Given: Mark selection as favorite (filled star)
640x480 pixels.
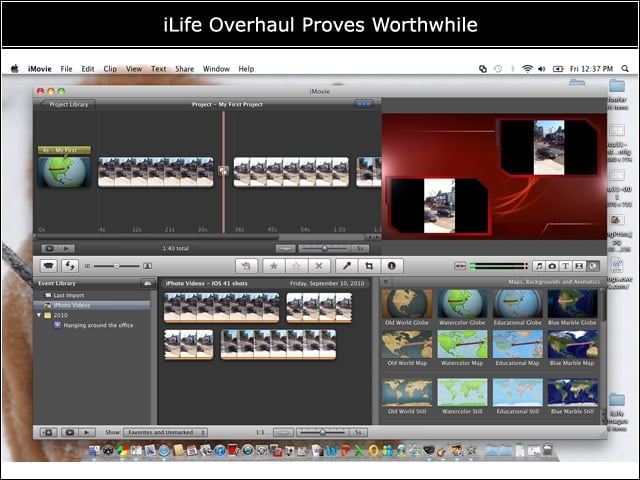Looking at the screenshot, I should (274, 266).
